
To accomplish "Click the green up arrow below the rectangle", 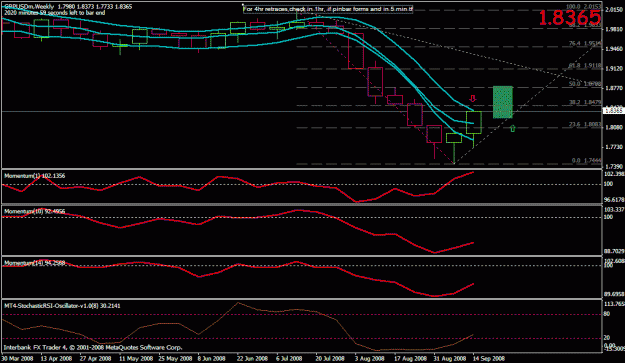I will click(x=513, y=128).
